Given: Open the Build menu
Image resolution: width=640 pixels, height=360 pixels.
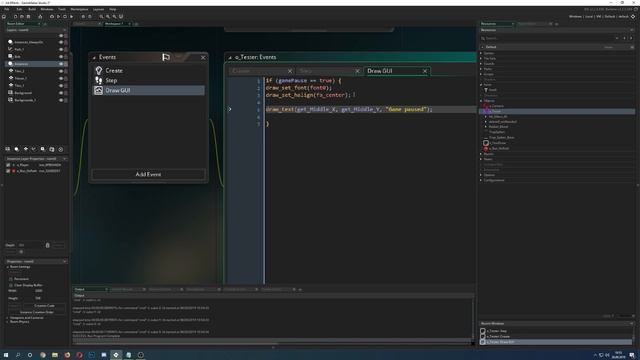Looking at the screenshot, I should click(32, 9).
